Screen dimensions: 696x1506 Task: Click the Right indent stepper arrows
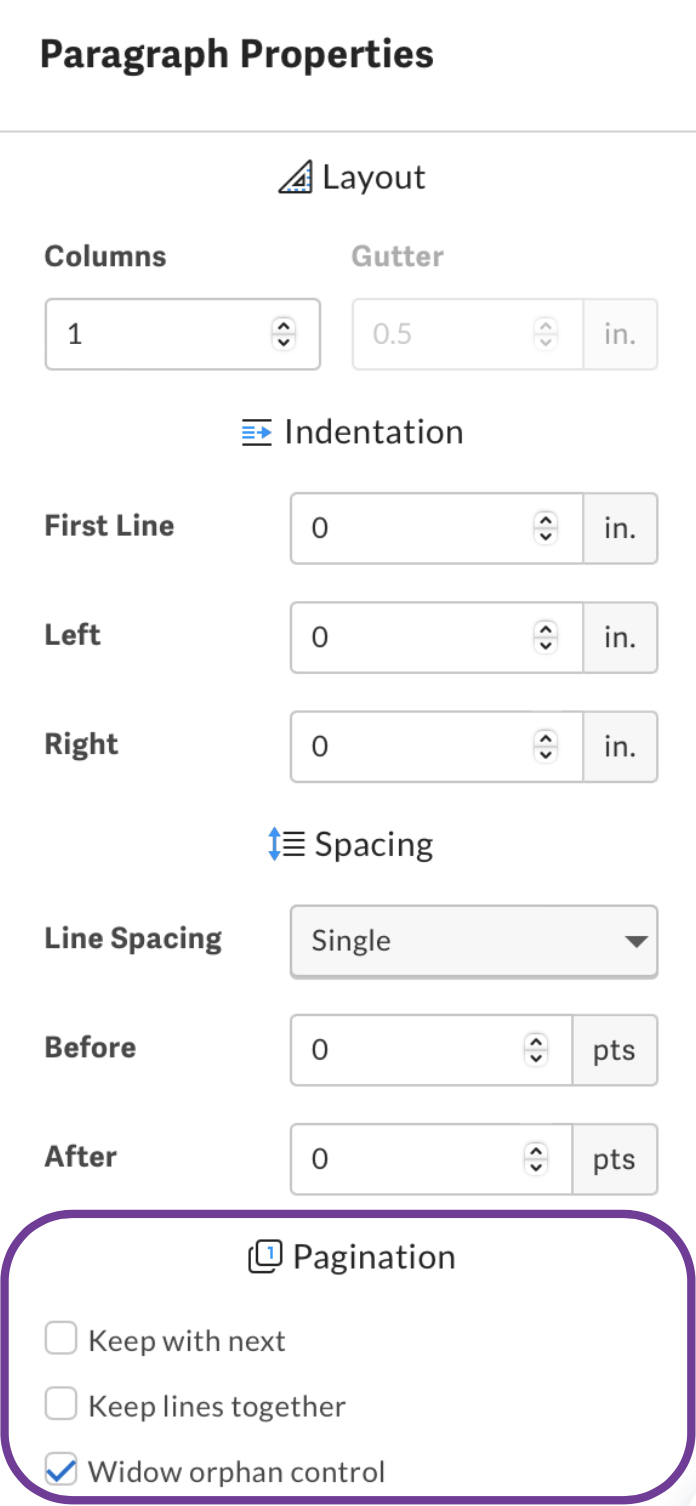point(545,746)
